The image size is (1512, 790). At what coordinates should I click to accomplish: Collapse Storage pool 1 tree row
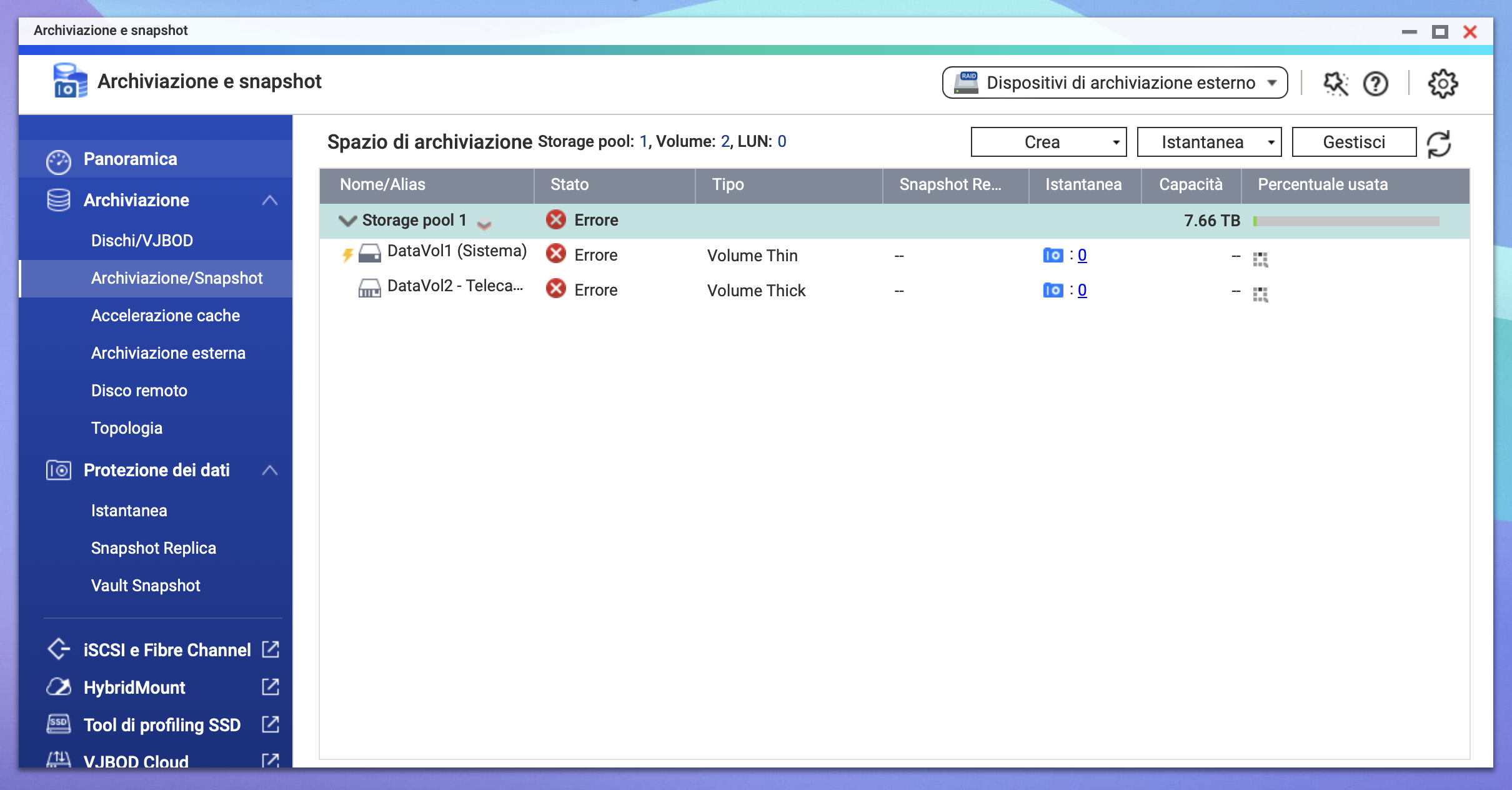(x=347, y=220)
